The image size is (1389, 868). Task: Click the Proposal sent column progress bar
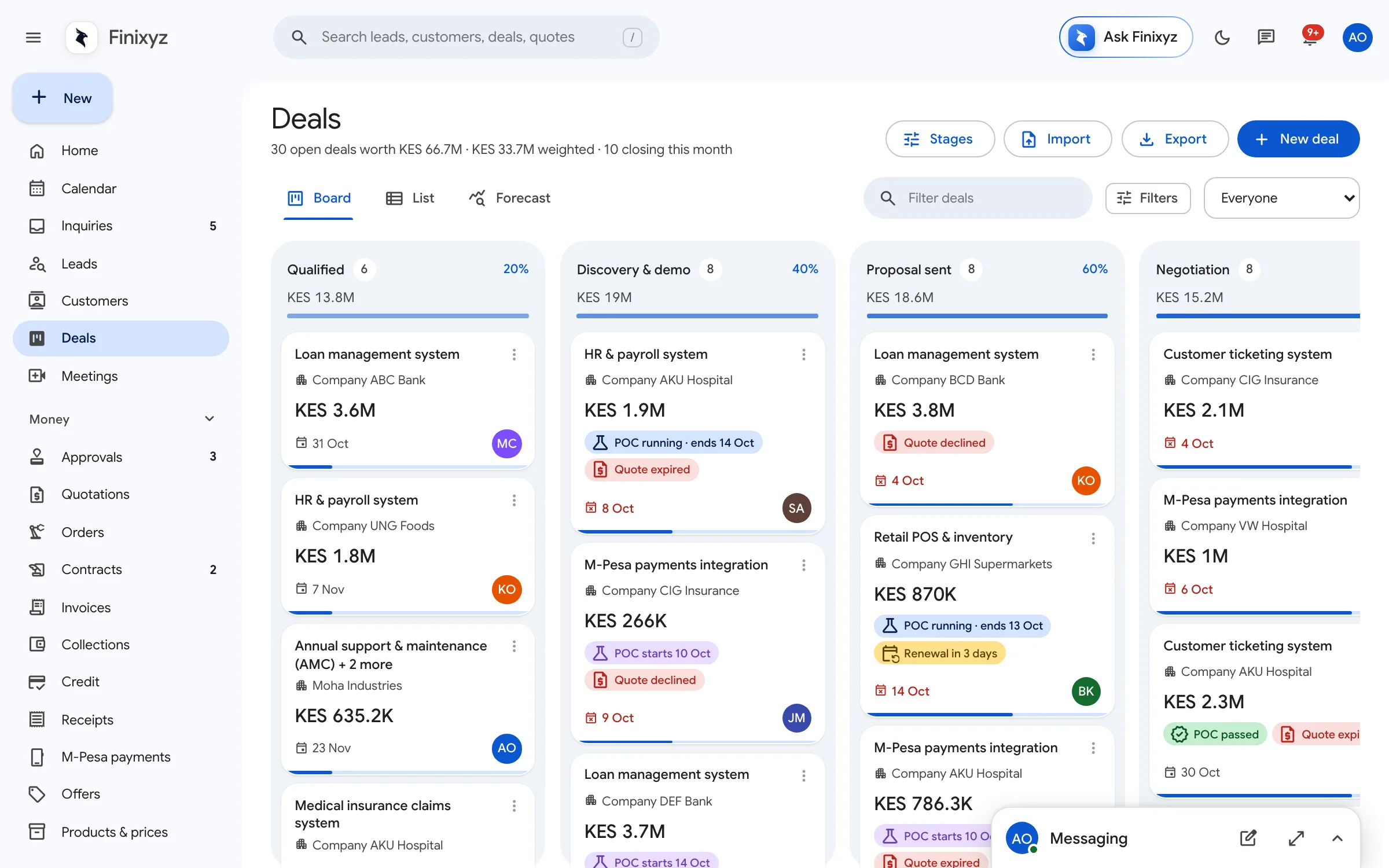click(x=987, y=316)
